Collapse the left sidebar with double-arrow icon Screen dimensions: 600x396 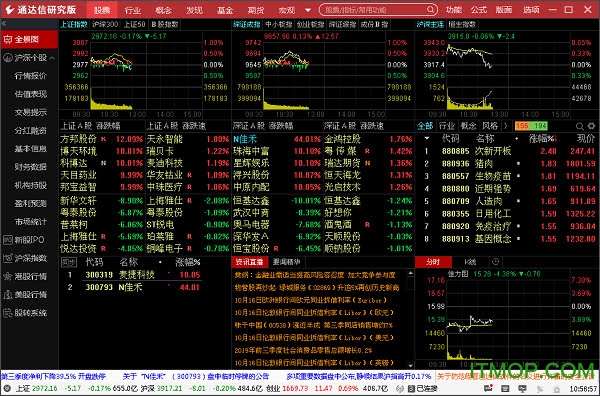[x=4, y=24]
